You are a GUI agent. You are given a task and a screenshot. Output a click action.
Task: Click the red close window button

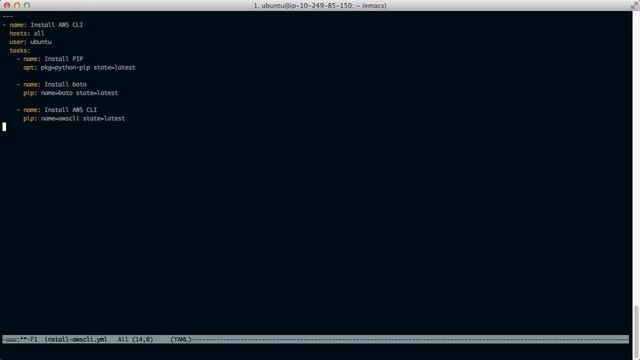click(7, 5)
